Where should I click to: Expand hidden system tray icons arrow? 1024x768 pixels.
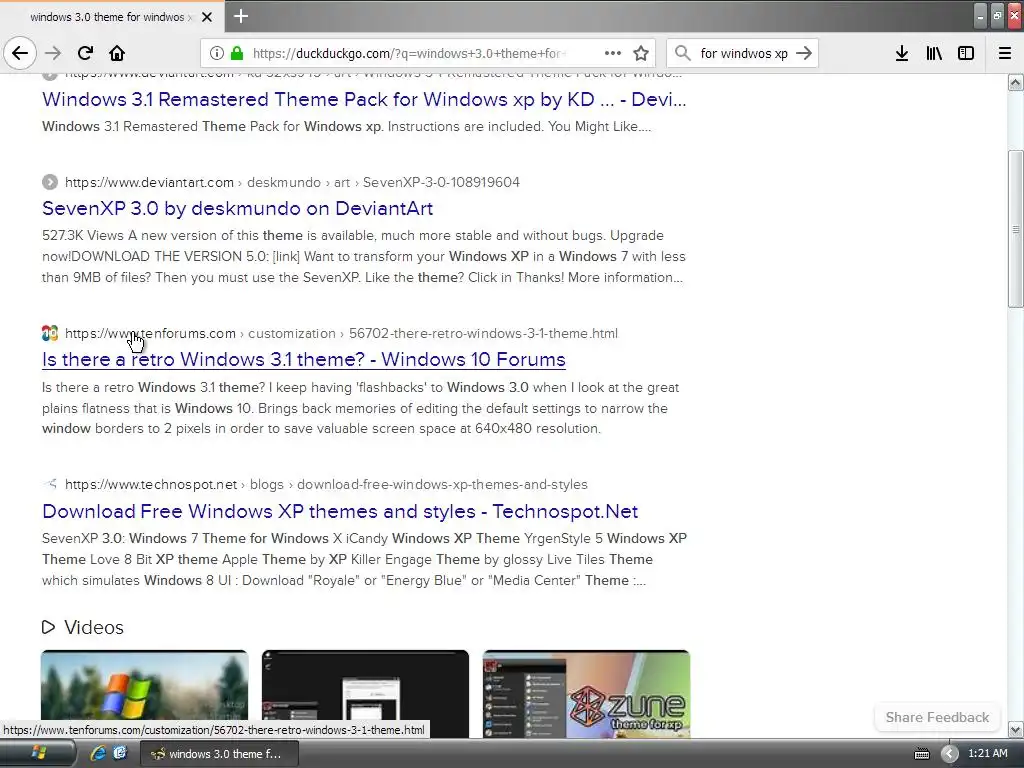pyautogui.click(x=950, y=754)
